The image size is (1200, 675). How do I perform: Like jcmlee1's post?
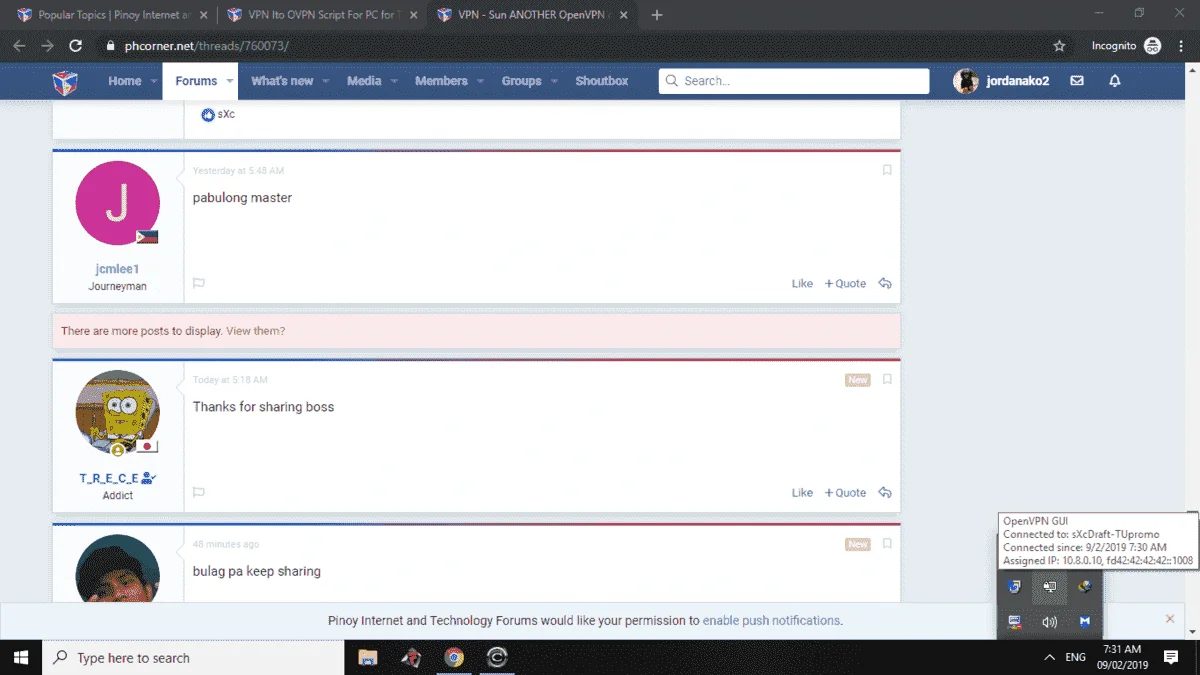802,283
